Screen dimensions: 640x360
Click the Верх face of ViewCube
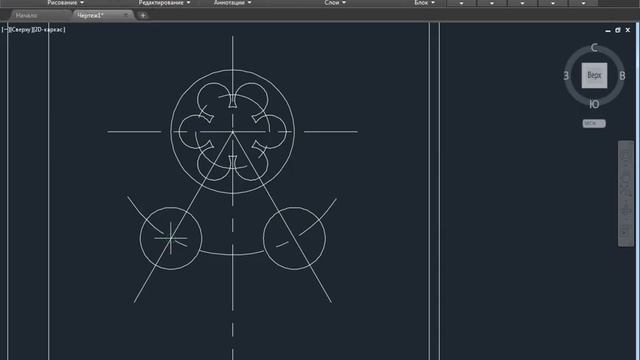[594, 76]
